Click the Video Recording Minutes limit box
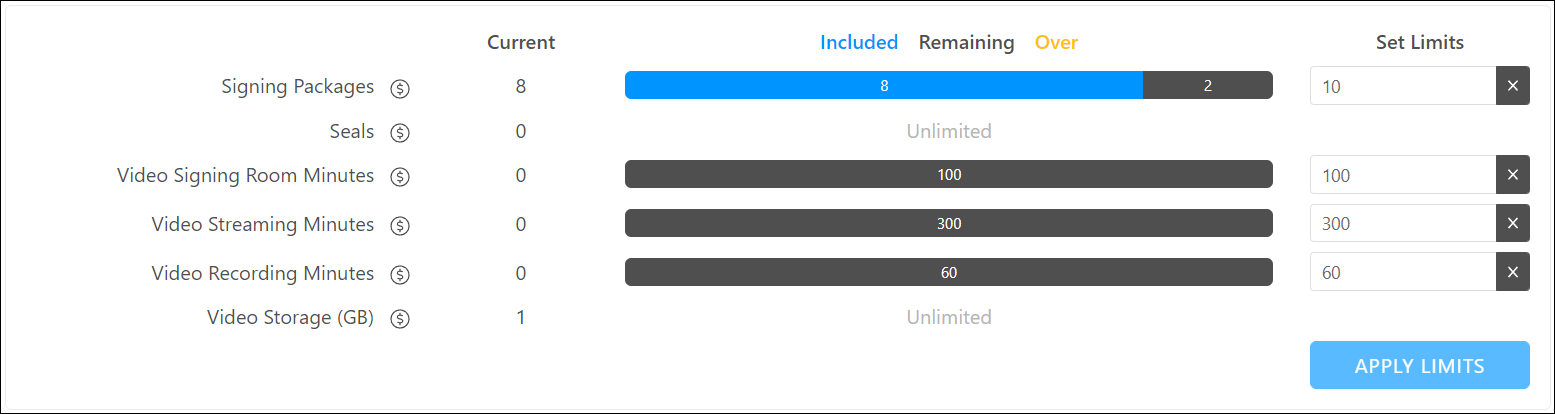The image size is (1555, 414). point(1403,272)
